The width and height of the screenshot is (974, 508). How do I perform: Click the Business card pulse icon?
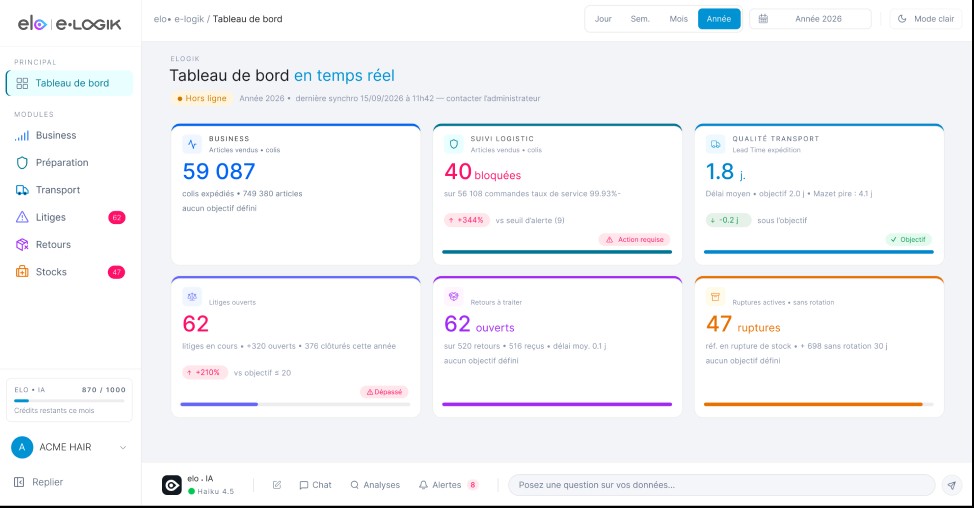192,144
